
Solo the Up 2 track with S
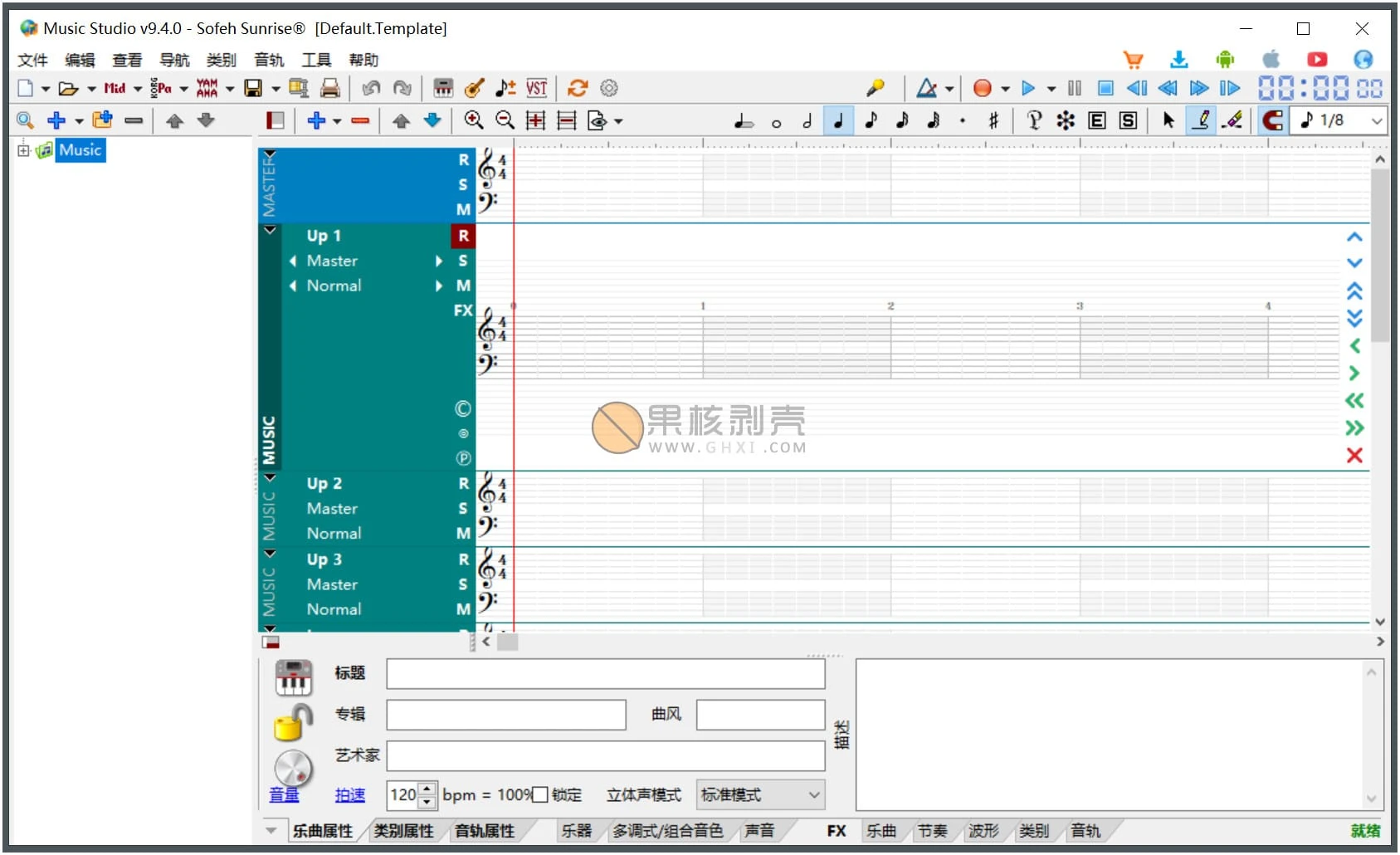point(462,508)
